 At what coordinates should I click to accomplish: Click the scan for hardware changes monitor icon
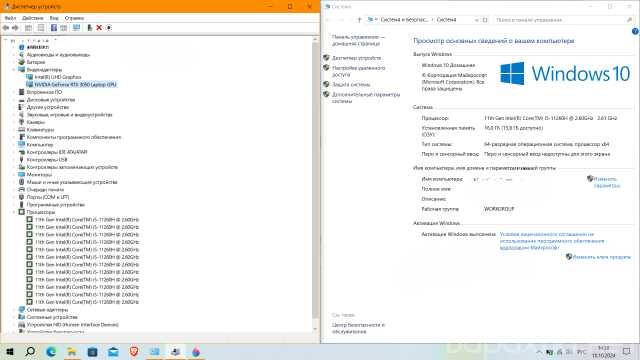(x=76, y=28)
